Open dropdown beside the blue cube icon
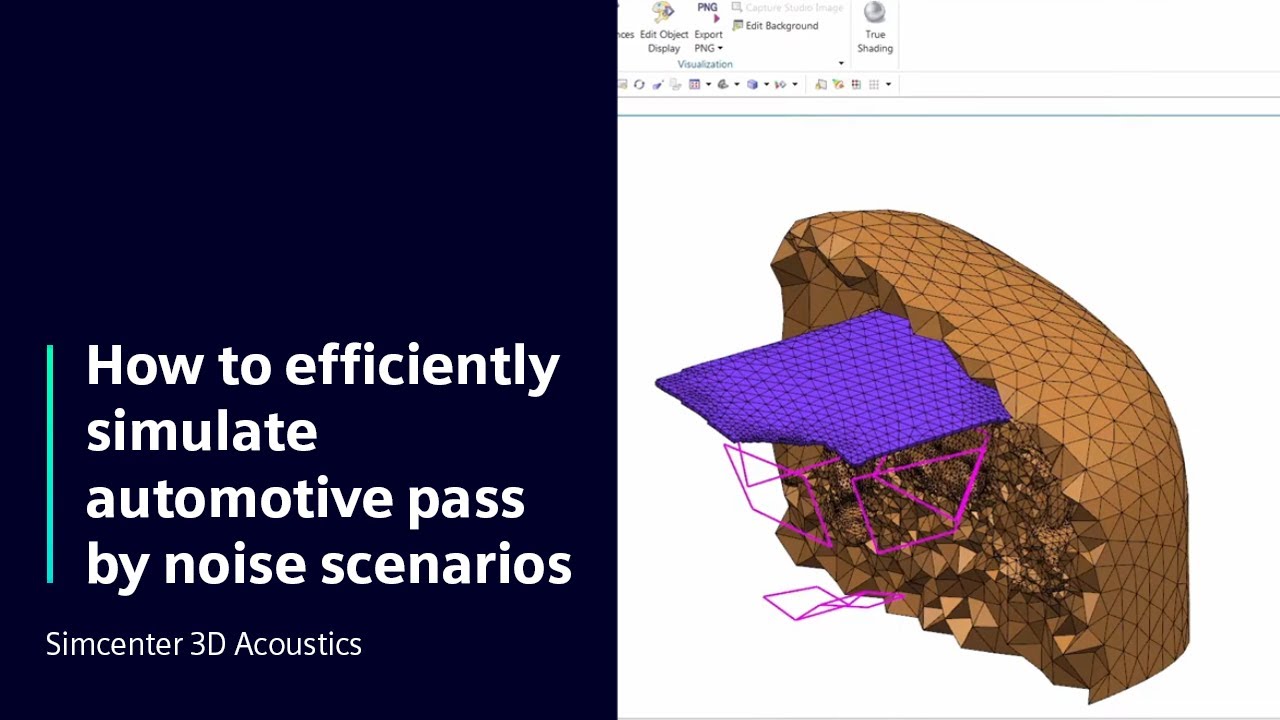The height and width of the screenshot is (720, 1280). pos(766,85)
